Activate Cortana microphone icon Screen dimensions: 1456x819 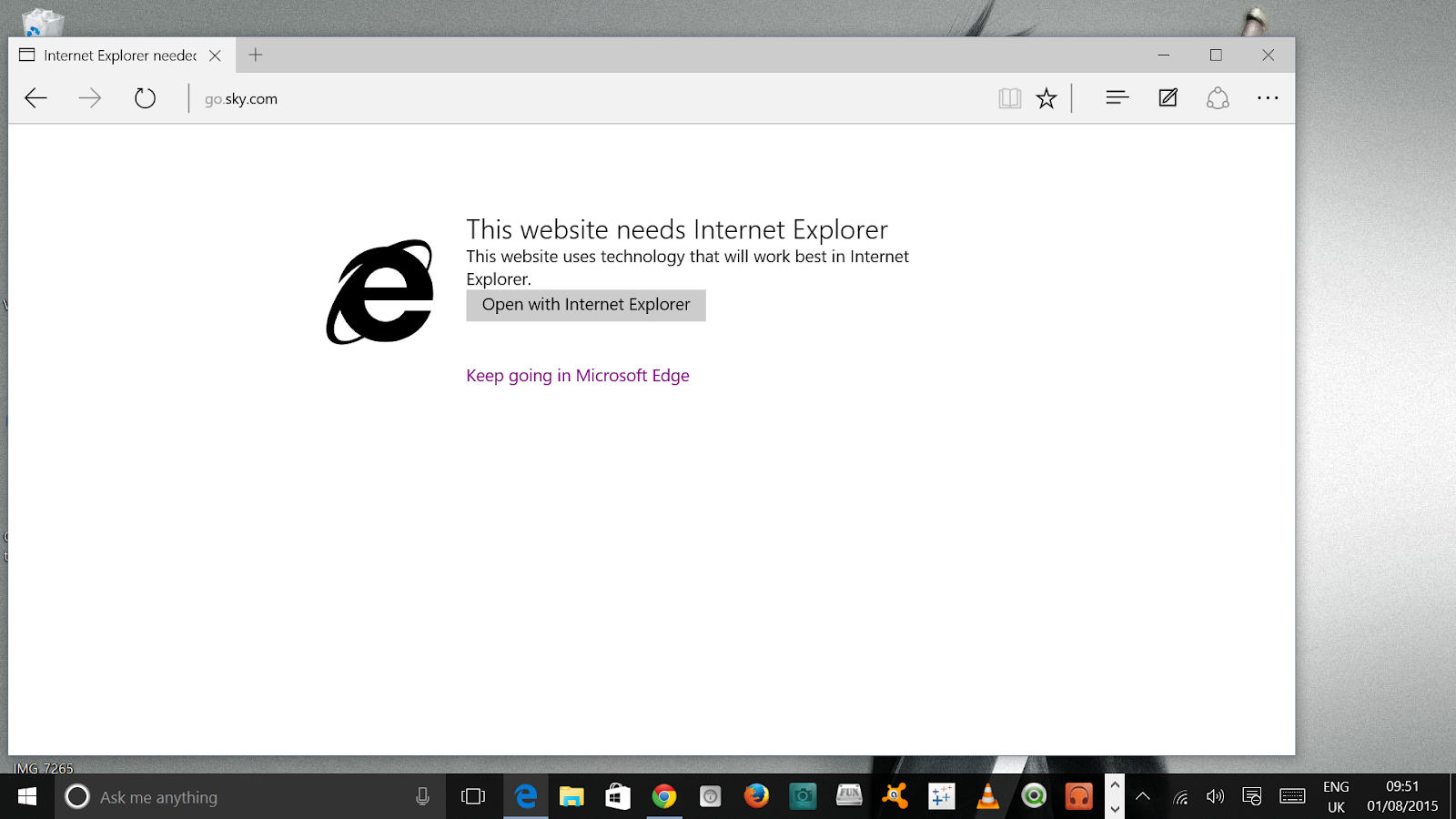pos(422,797)
